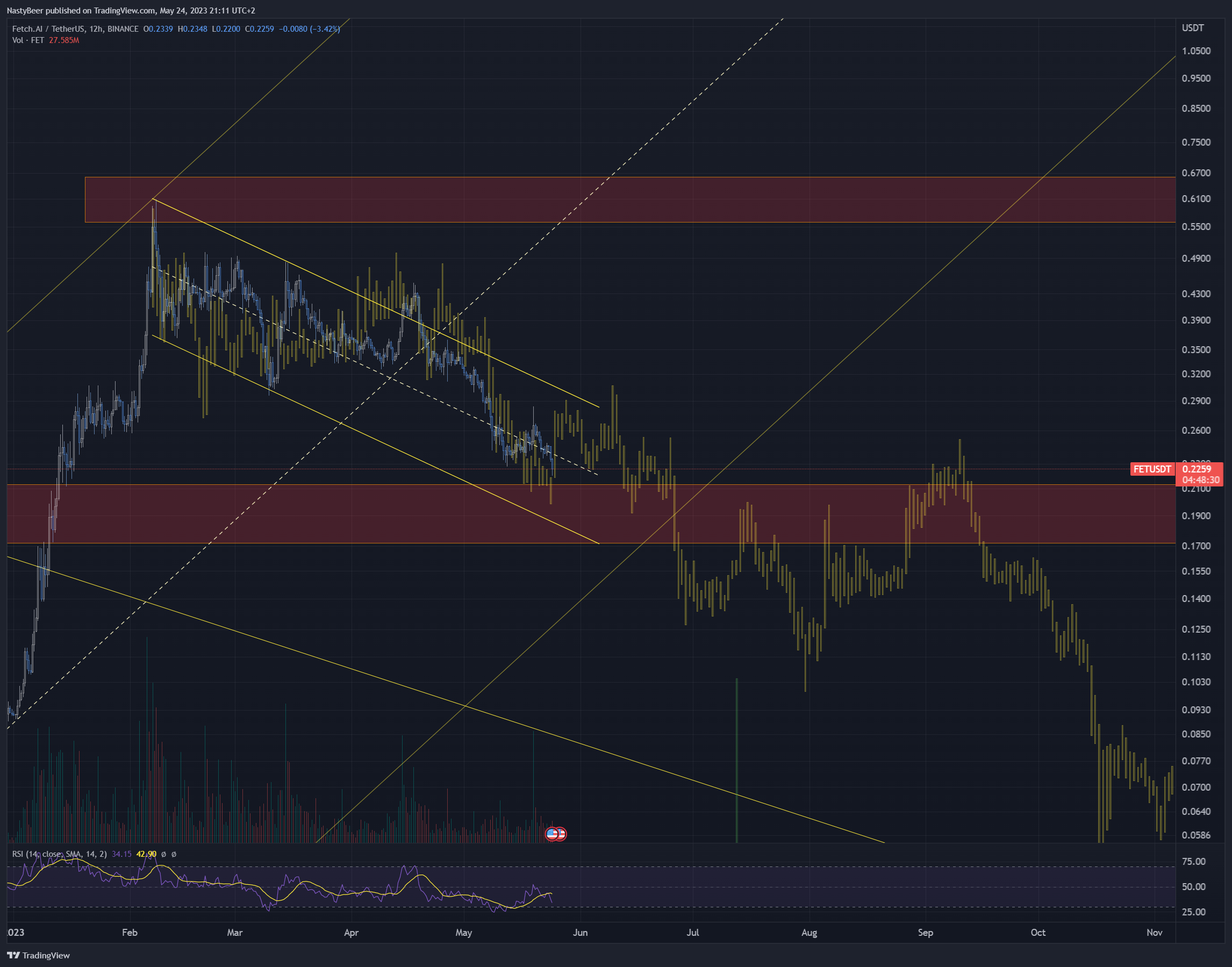The width and height of the screenshot is (1232, 967).
Task: Click the 0.2900 price axis label
Action: (1197, 400)
